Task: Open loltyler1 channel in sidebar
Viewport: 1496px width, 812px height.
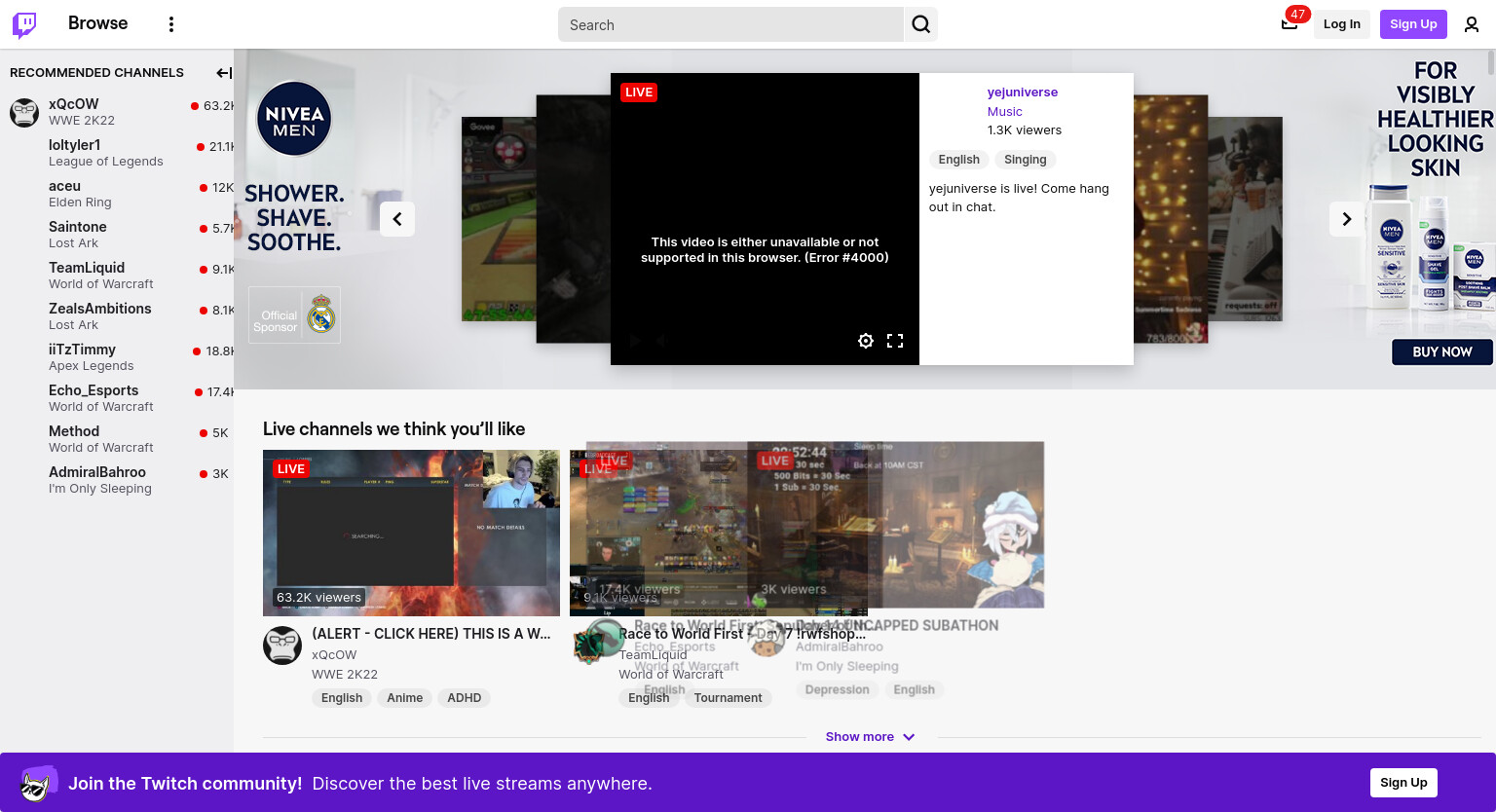Action: (x=117, y=153)
